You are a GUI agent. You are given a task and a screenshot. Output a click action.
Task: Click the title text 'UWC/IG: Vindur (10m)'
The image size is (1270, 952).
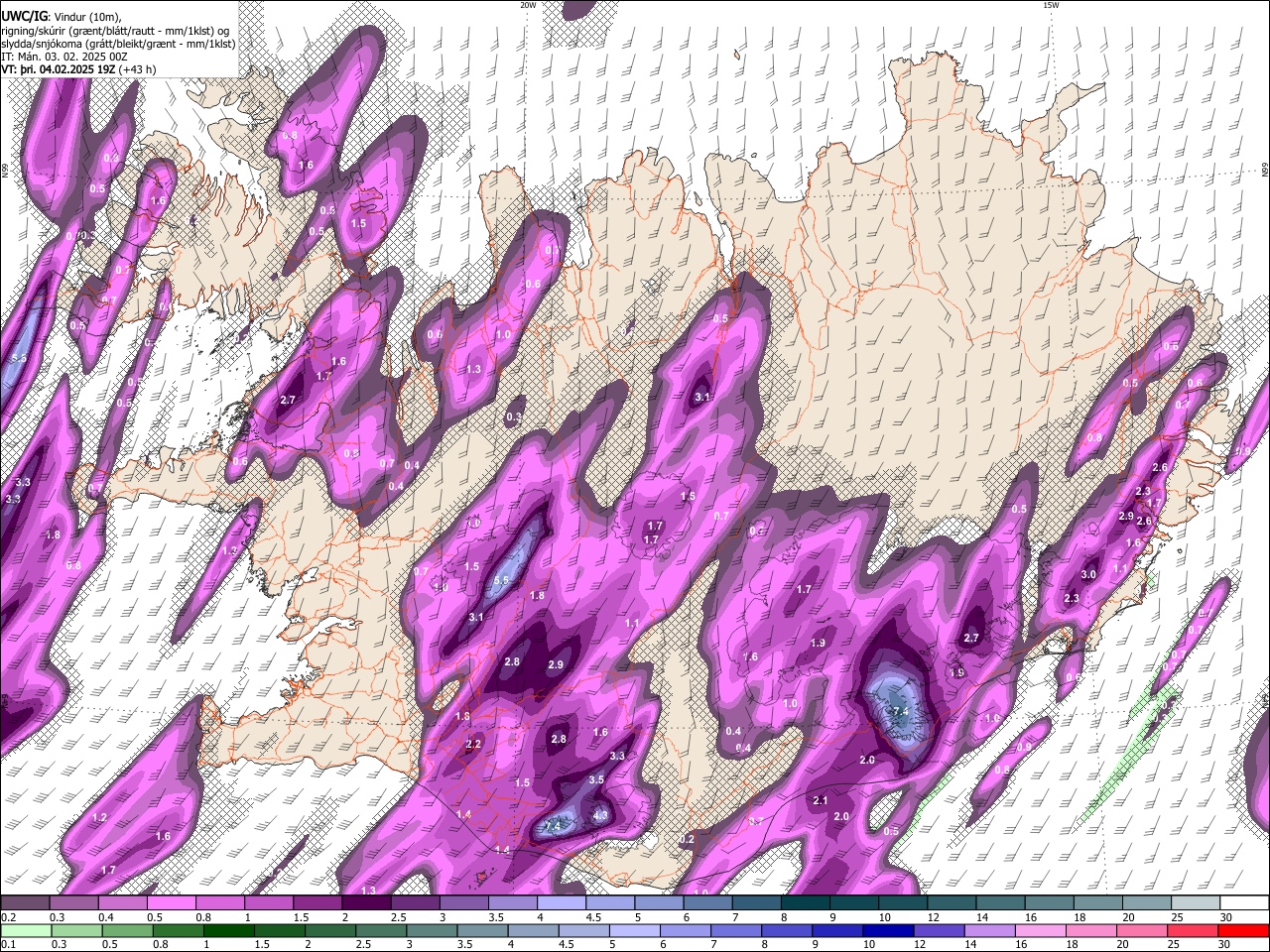pos(62,17)
